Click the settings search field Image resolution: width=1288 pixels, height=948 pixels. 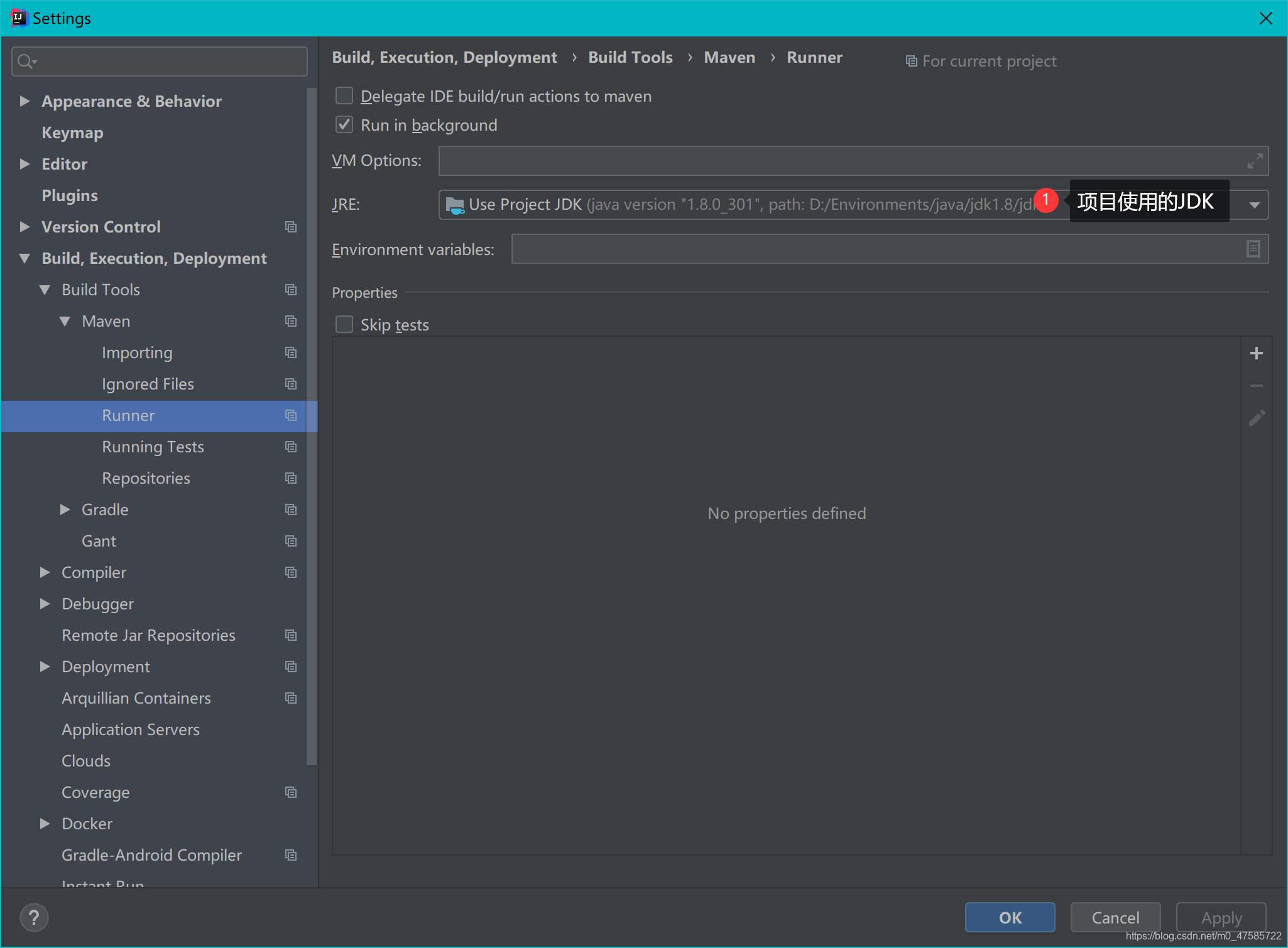[x=160, y=62]
